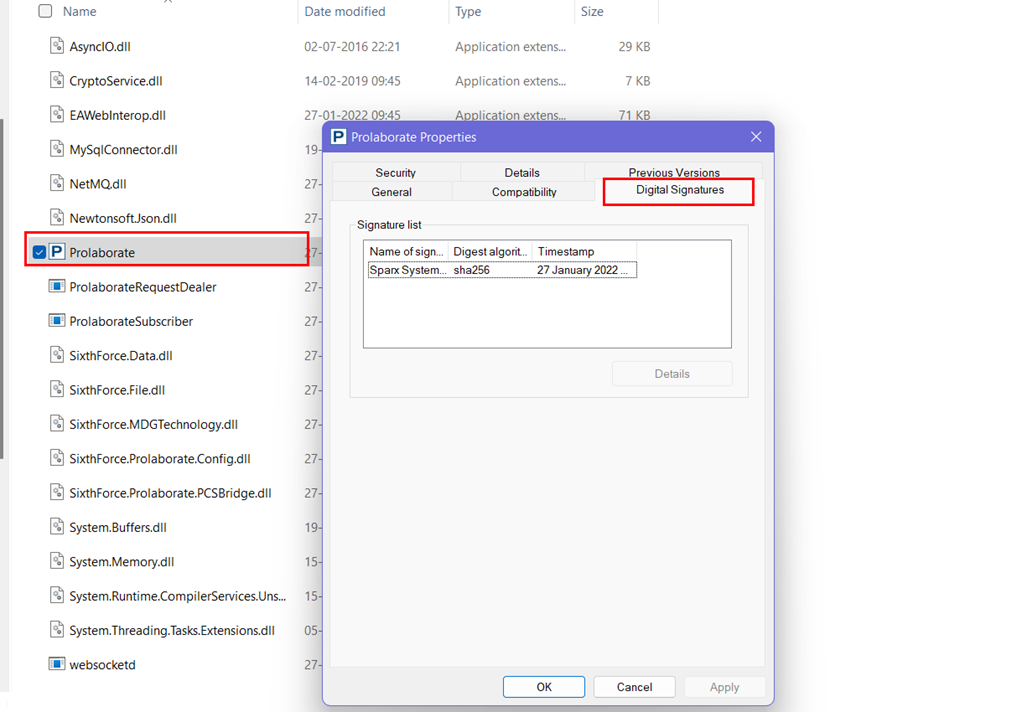
Task: Click the Prolaborate application P icon in list
Action: click(x=57, y=252)
